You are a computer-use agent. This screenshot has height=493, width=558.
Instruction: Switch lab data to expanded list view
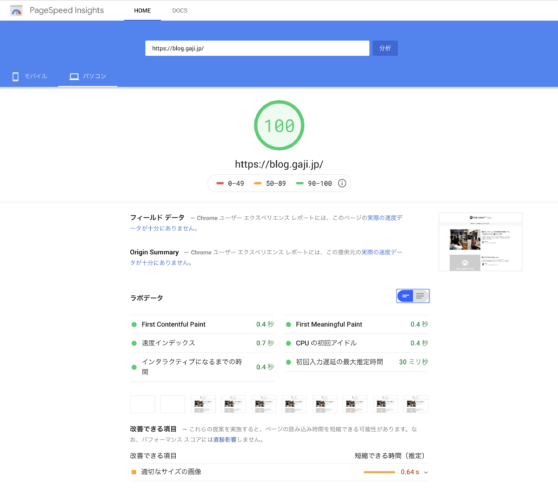[421, 296]
